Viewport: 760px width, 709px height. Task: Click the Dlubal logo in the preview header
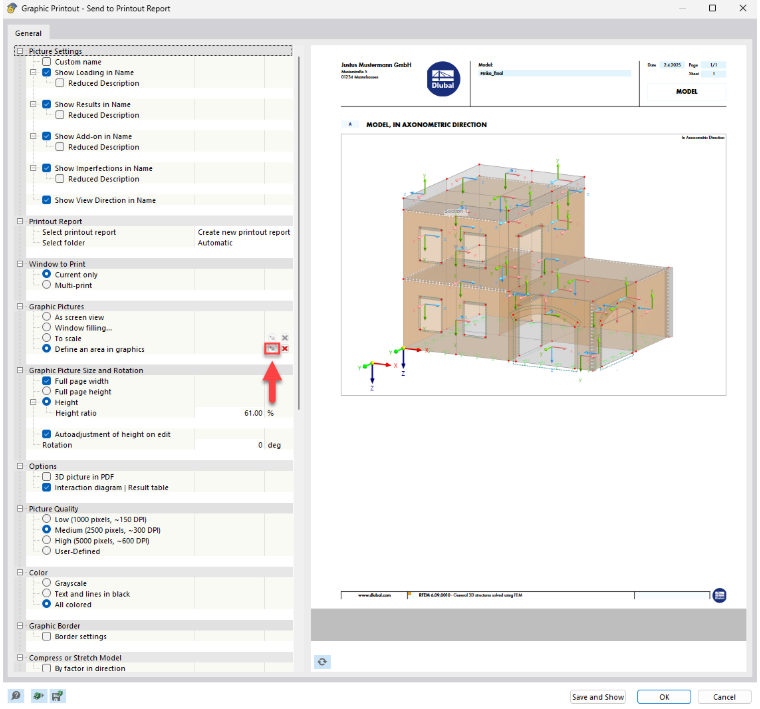(443, 79)
